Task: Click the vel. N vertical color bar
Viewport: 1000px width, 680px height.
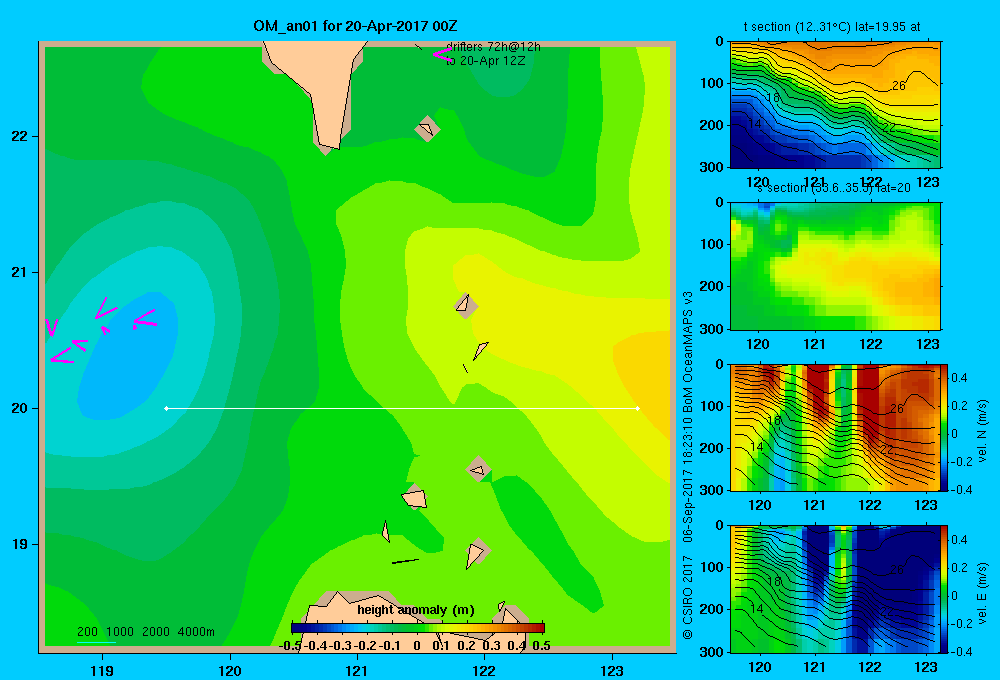Action: 945,427
